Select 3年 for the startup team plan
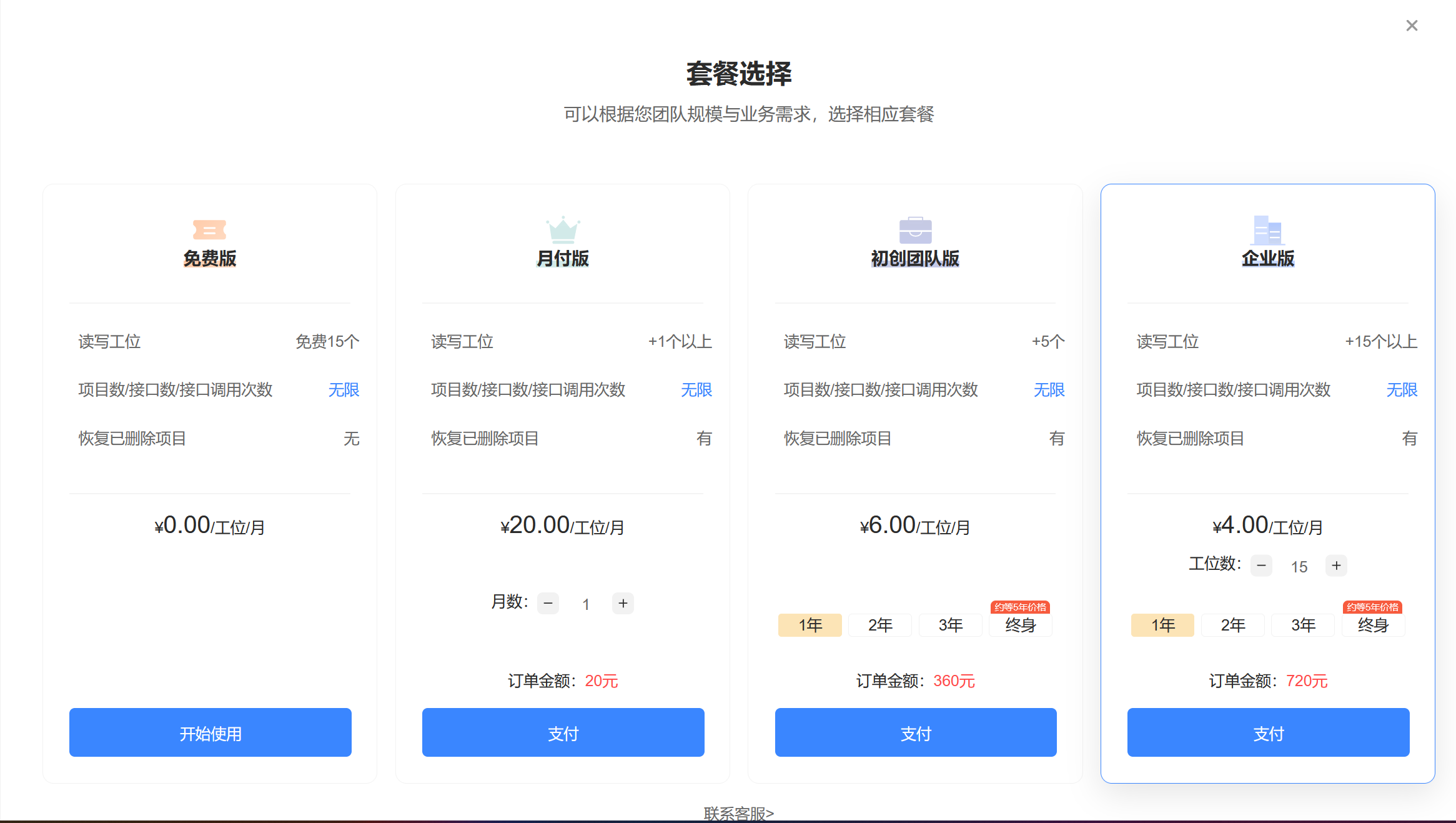1456x823 pixels. (x=950, y=625)
